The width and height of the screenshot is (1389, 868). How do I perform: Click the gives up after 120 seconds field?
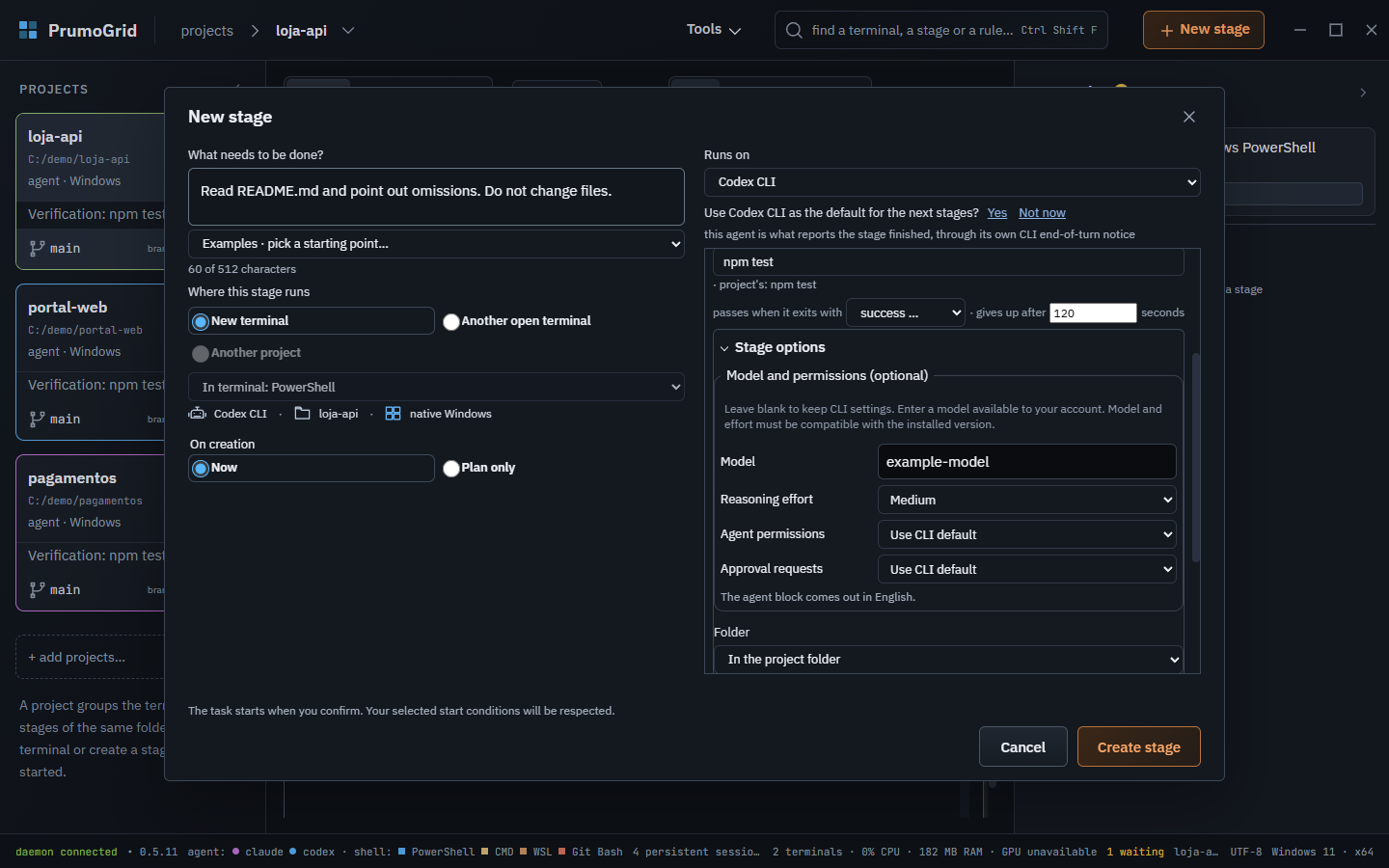pos(1093,312)
